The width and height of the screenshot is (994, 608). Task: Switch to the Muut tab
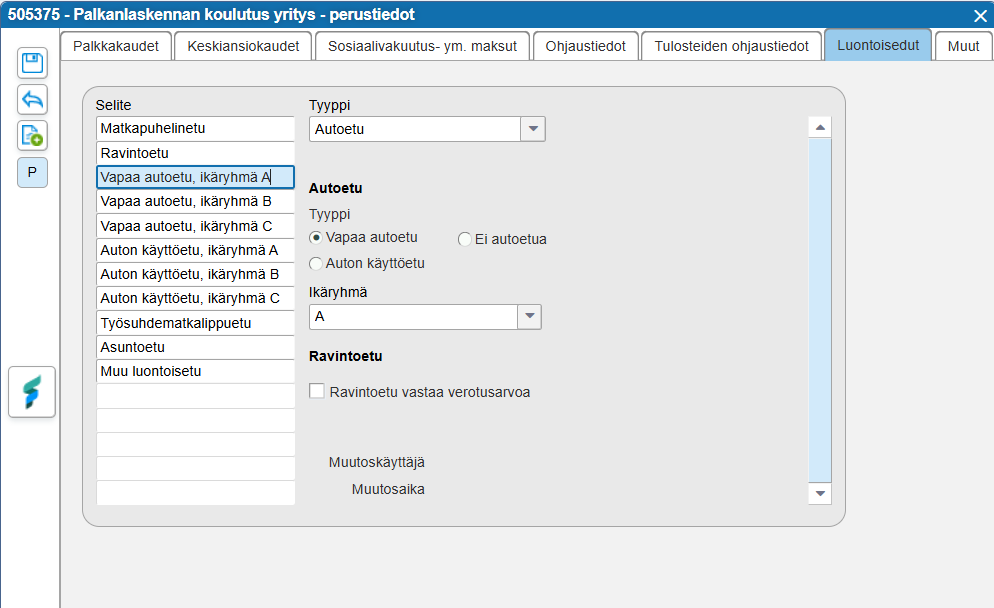click(x=964, y=46)
